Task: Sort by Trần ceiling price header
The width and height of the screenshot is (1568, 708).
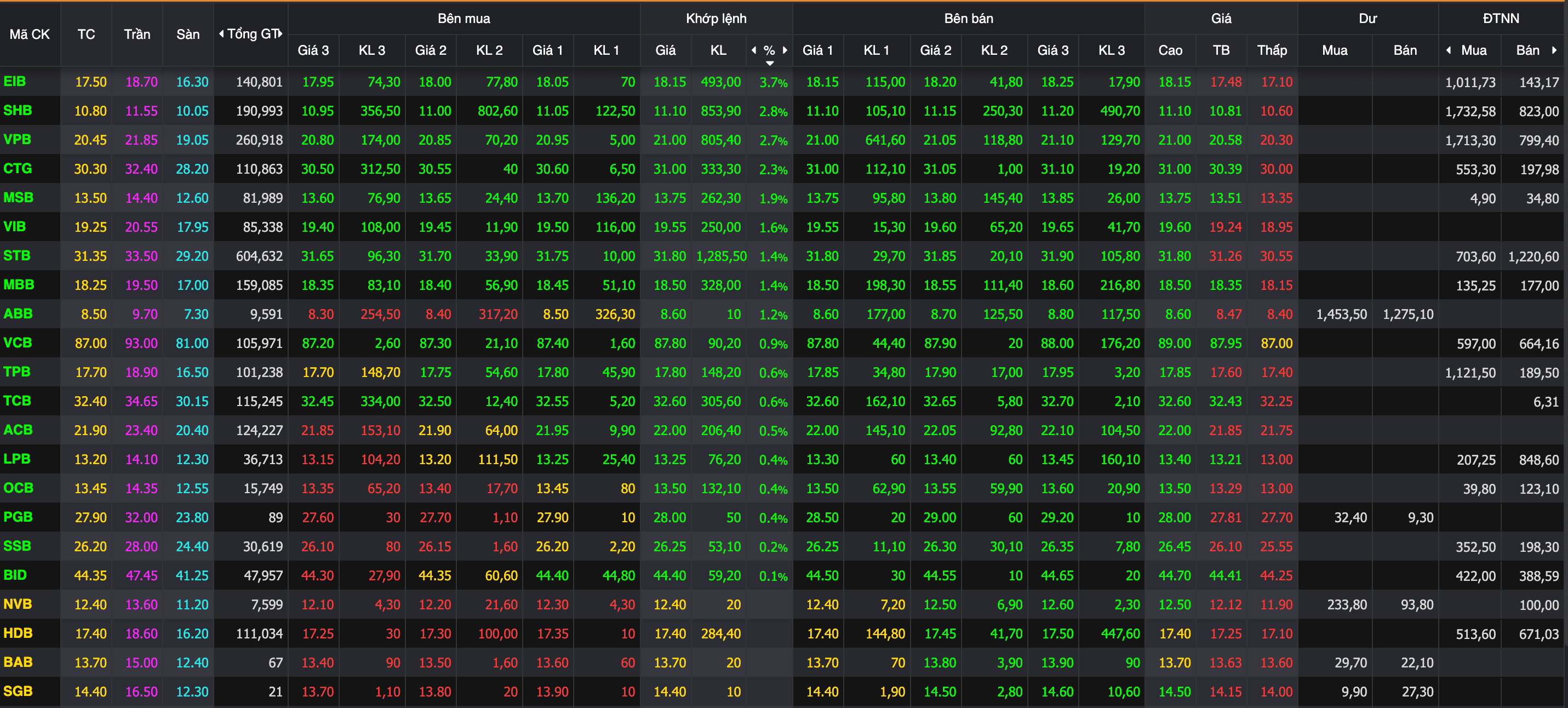Action: (137, 34)
